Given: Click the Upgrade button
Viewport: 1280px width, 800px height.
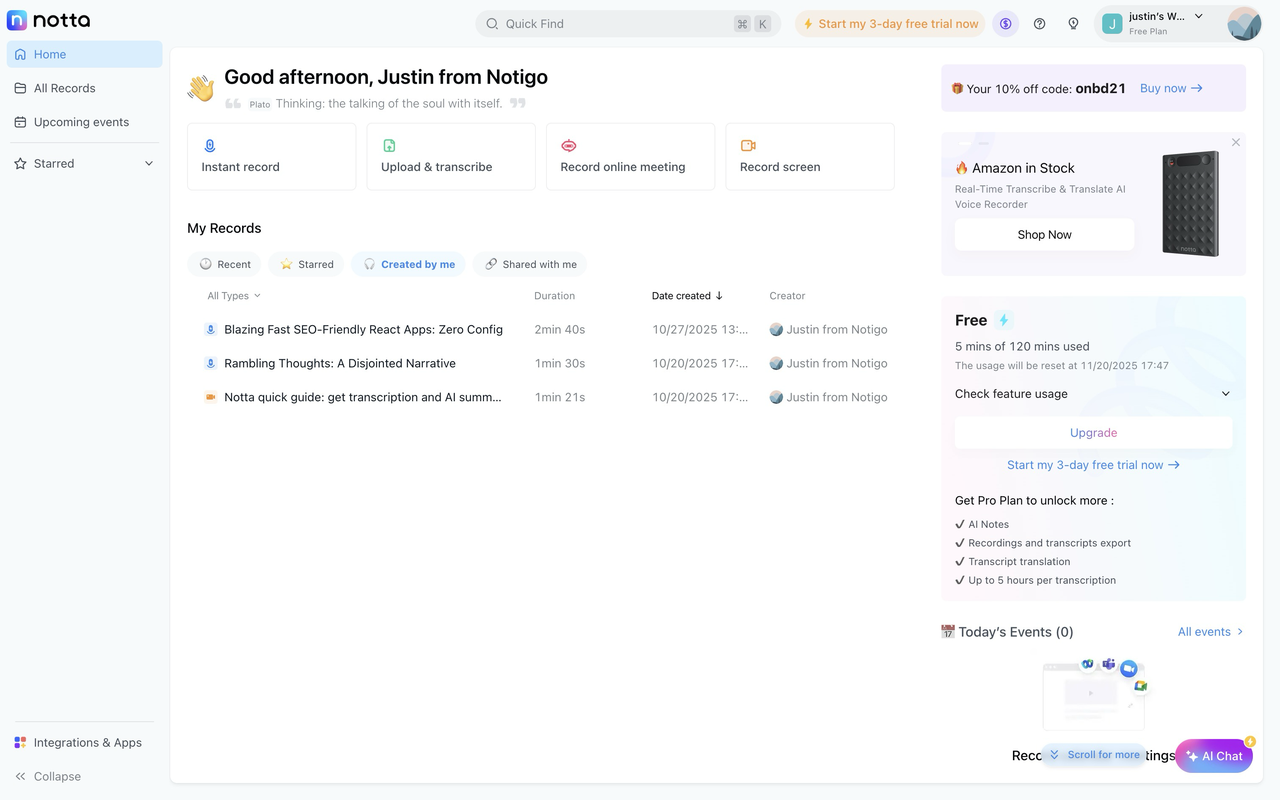Looking at the screenshot, I should pyautogui.click(x=1093, y=432).
